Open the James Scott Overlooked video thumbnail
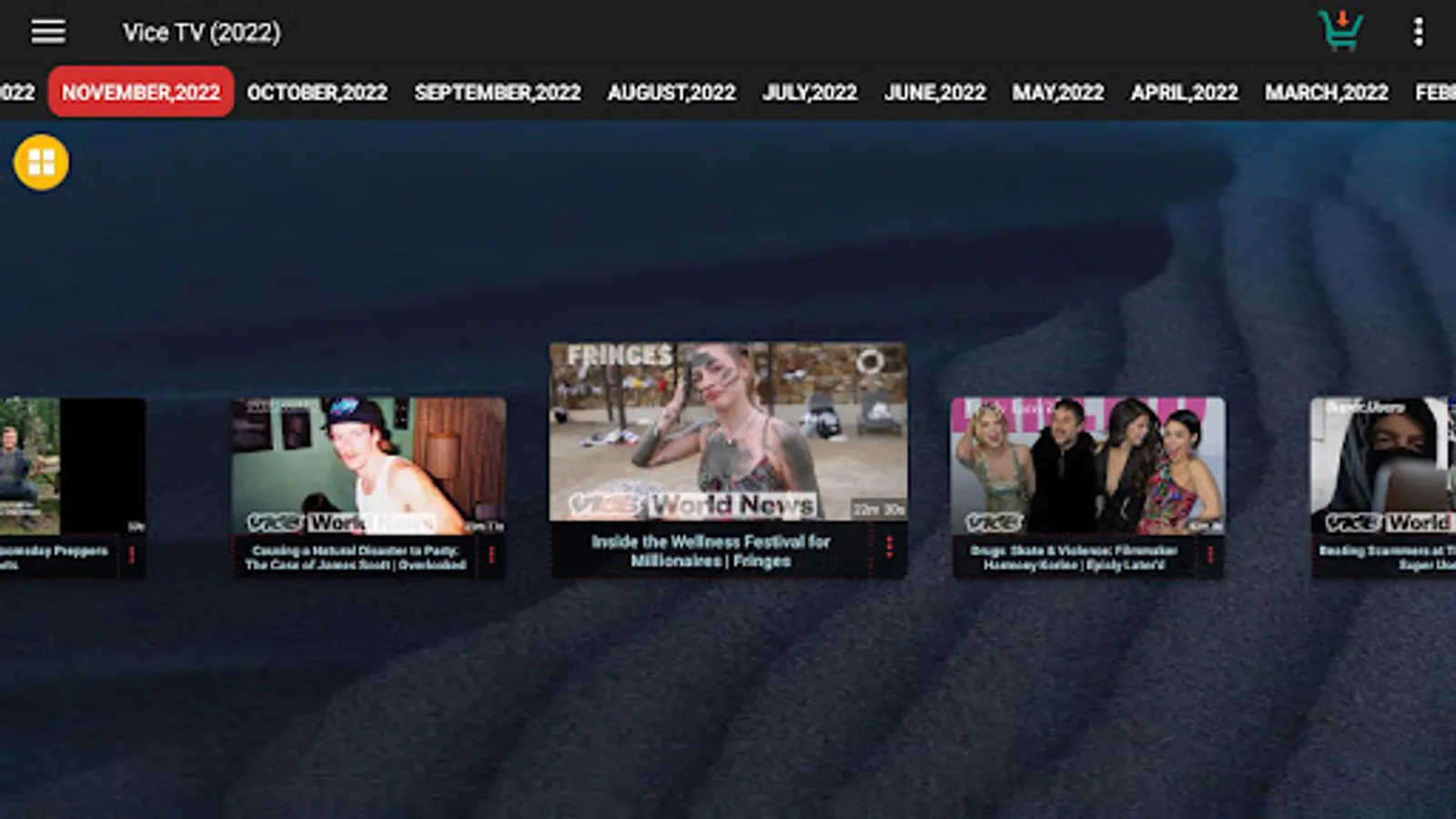This screenshot has height=819, width=1456. click(369, 465)
